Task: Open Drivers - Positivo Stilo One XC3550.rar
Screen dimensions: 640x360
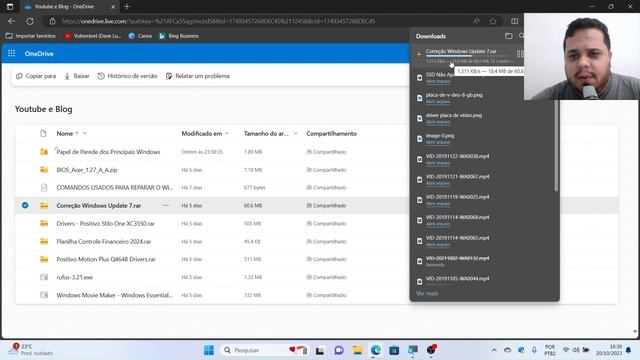Action: tap(105, 224)
